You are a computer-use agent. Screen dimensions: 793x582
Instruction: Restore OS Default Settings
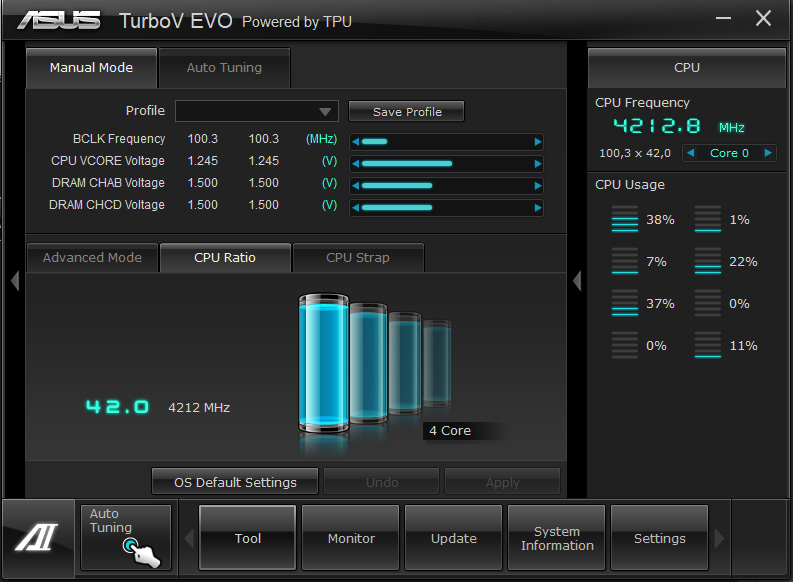click(235, 482)
